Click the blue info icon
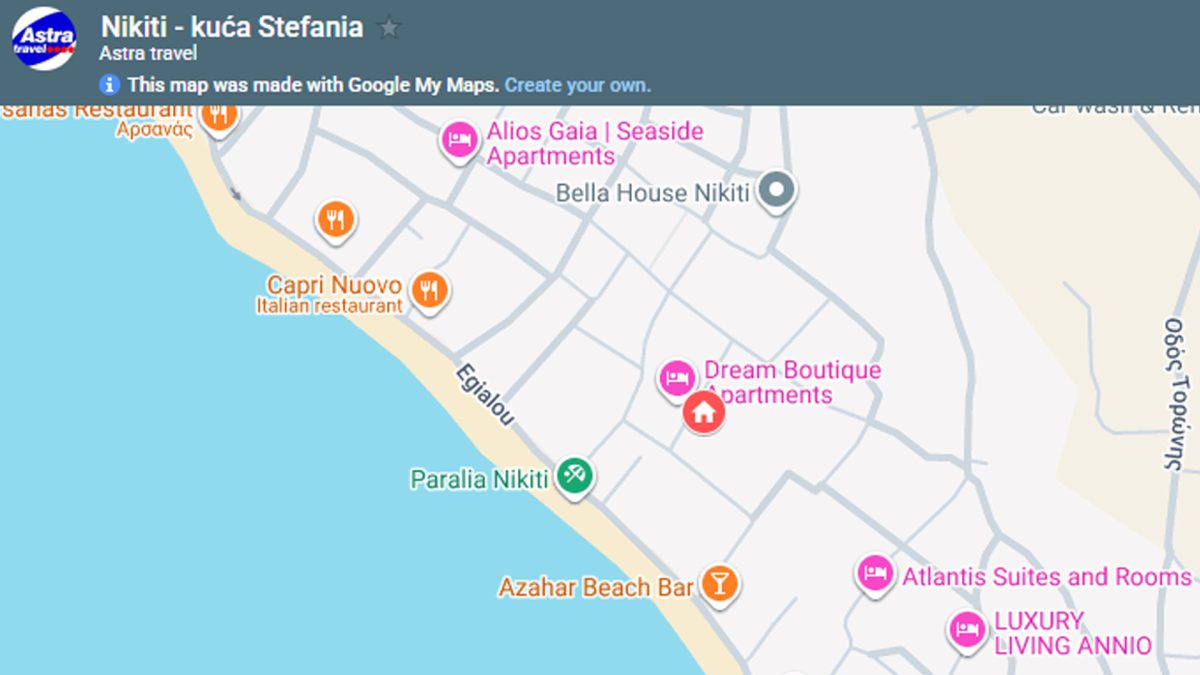 click(110, 85)
